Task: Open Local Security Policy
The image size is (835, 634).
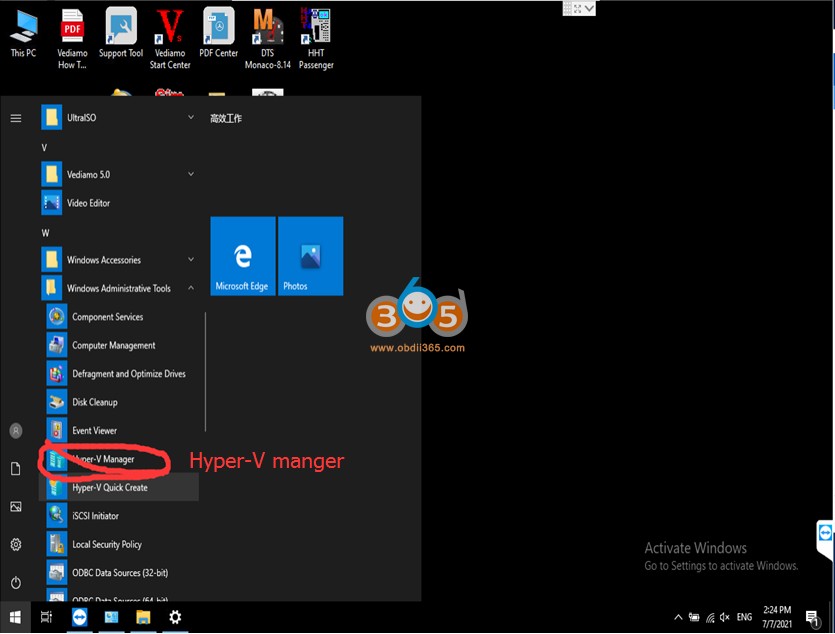Action: tap(121, 545)
